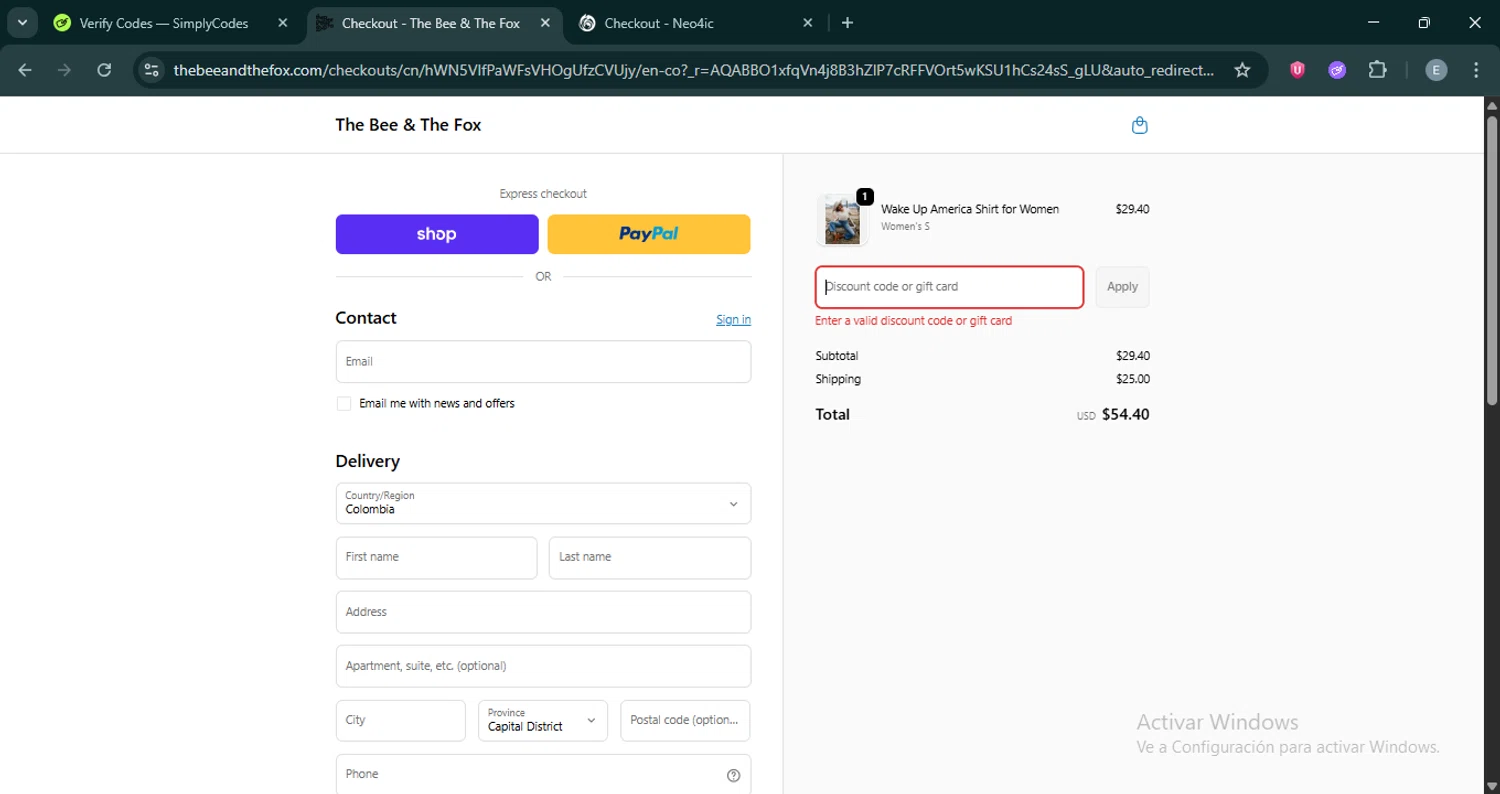Viewport: 1500px width, 794px height.
Task: Open the red shield extension icon
Action: (1297, 70)
